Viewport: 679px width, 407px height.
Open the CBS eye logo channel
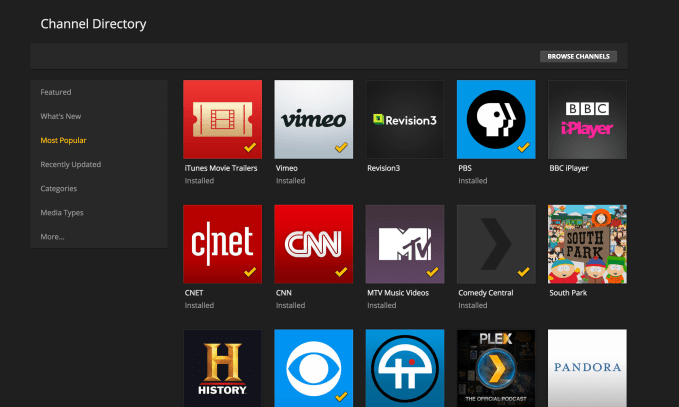(x=314, y=368)
